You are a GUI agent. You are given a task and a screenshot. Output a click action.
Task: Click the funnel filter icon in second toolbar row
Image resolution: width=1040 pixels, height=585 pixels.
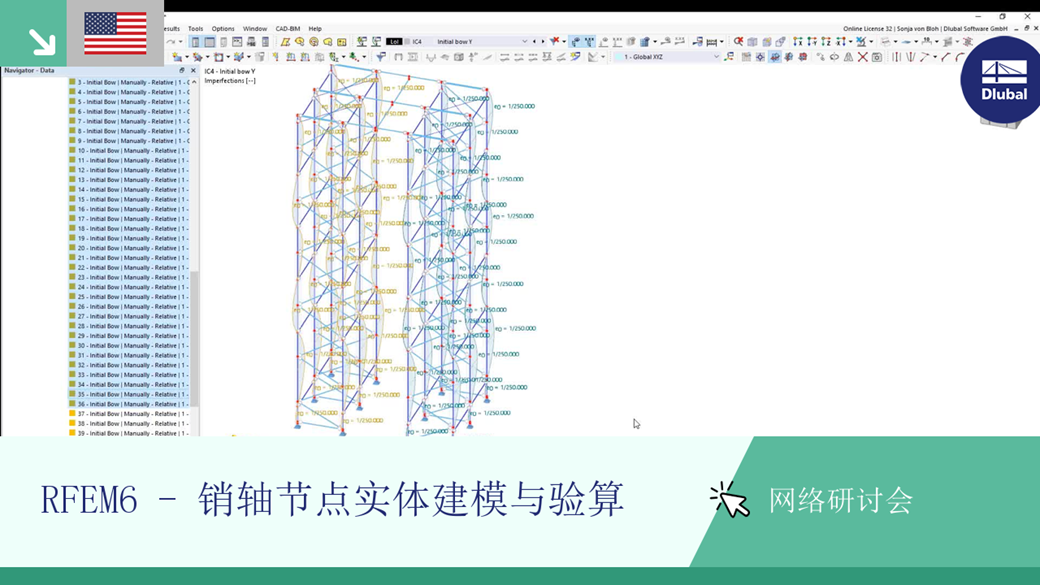[381, 57]
